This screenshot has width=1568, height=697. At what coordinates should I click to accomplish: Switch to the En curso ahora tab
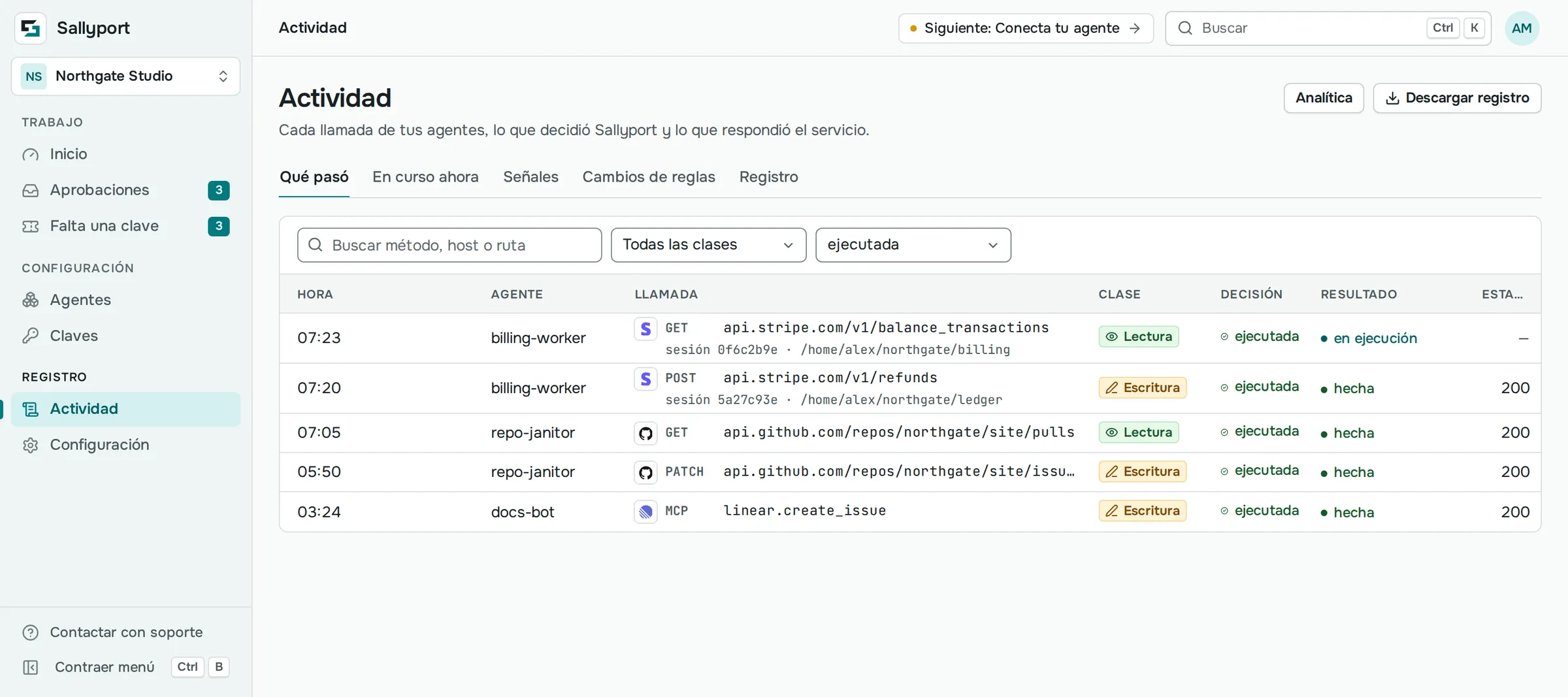coord(425,177)
